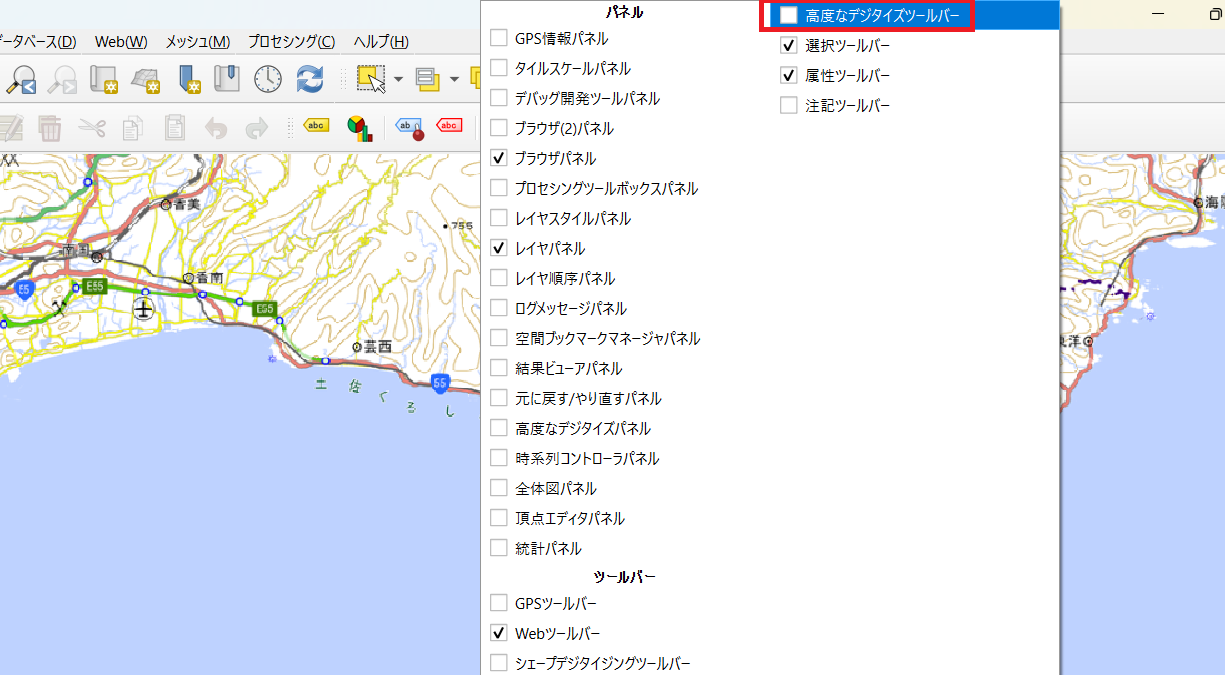This screenshot has width=1225, height=675.
Task: Open the ヘルプ(H) menu
Action: [381, 41]
